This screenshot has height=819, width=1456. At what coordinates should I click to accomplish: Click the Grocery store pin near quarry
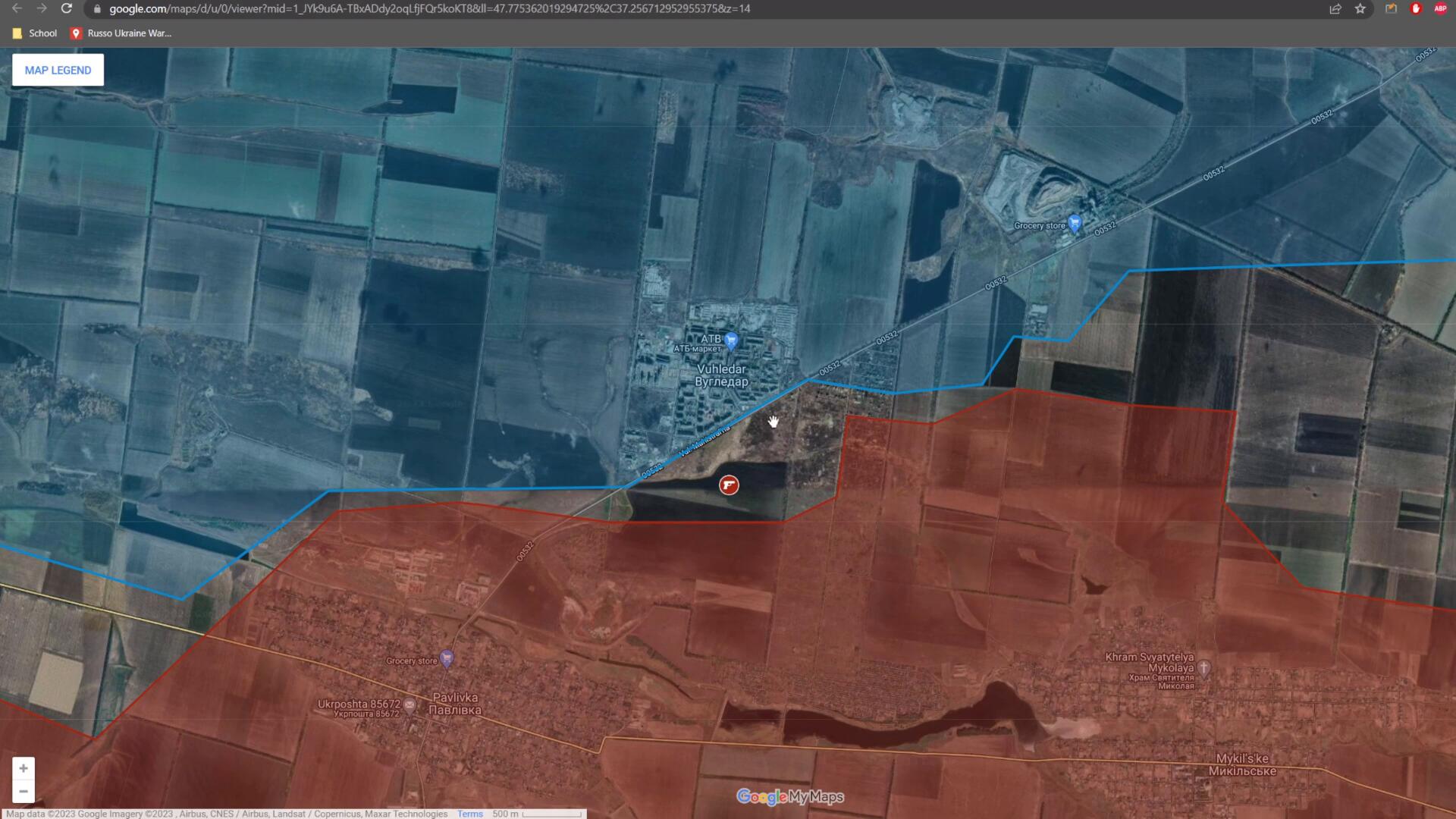1075,224
